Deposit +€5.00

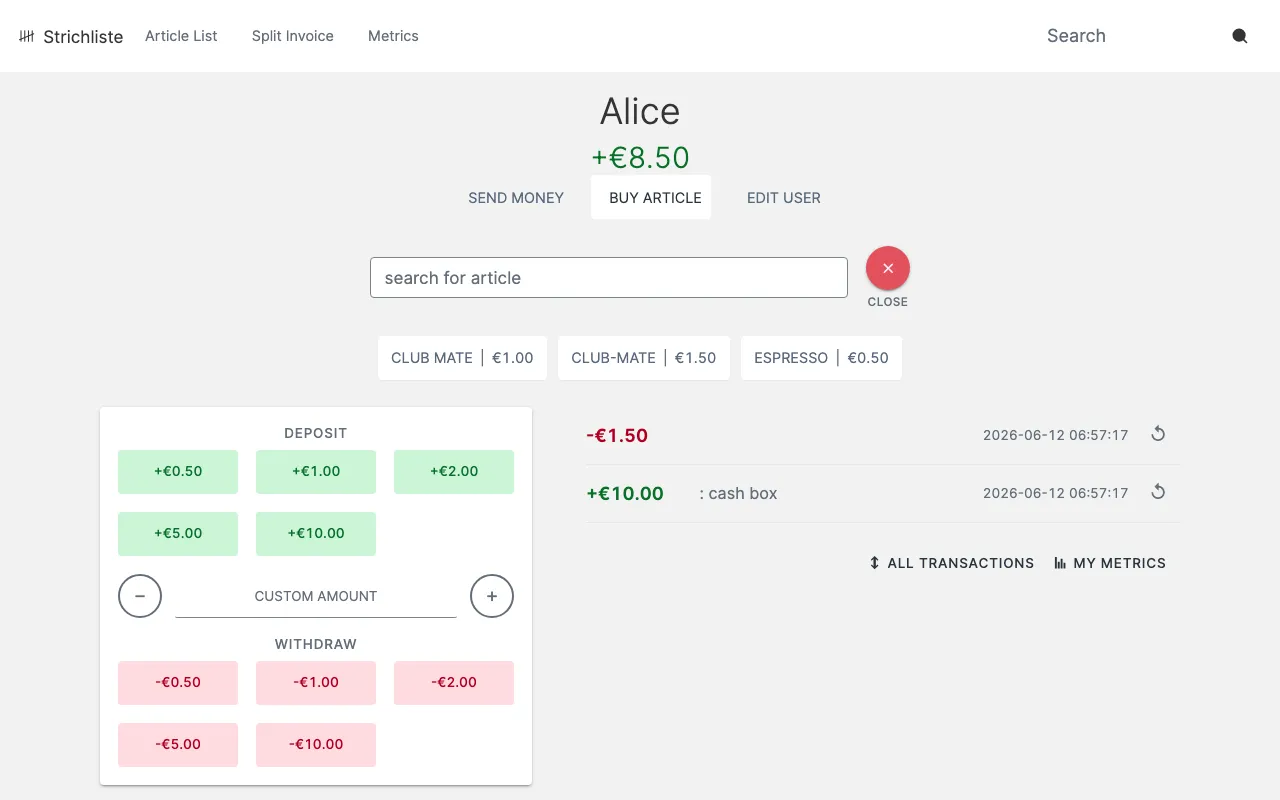[178, 534]
